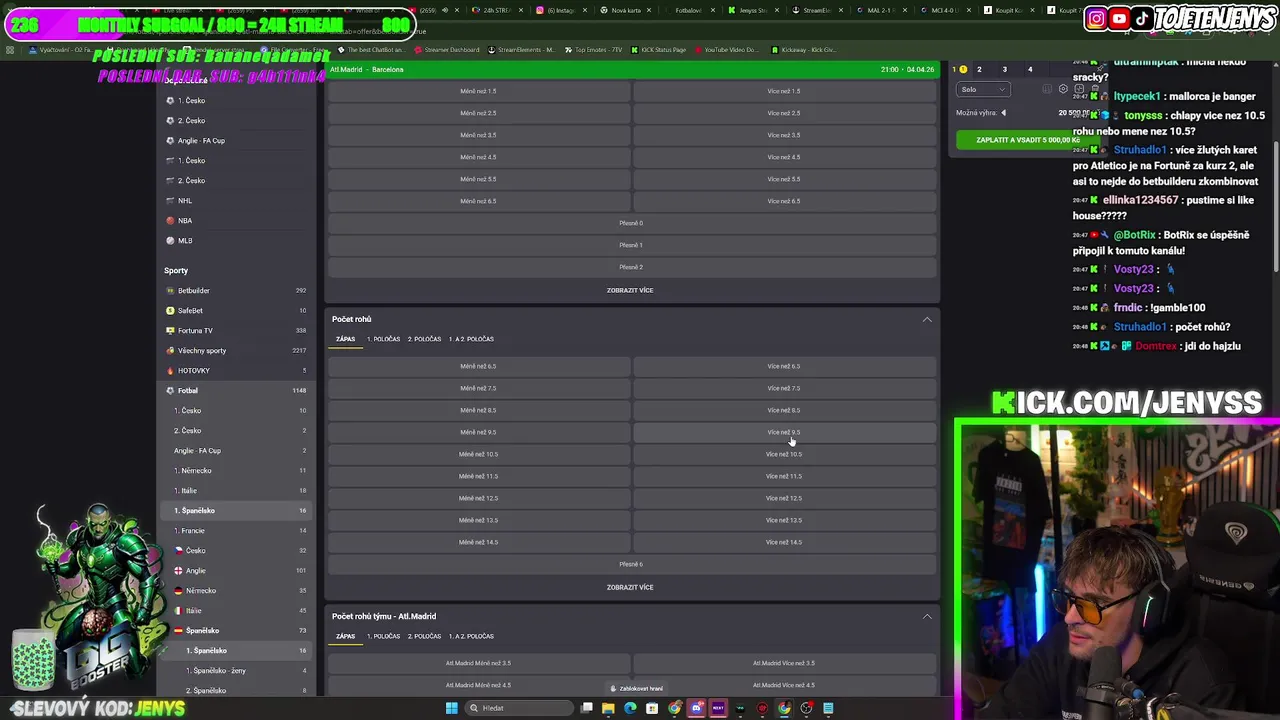
Task: Launch Microsoft Edge from taskbar
Action: 630,708
